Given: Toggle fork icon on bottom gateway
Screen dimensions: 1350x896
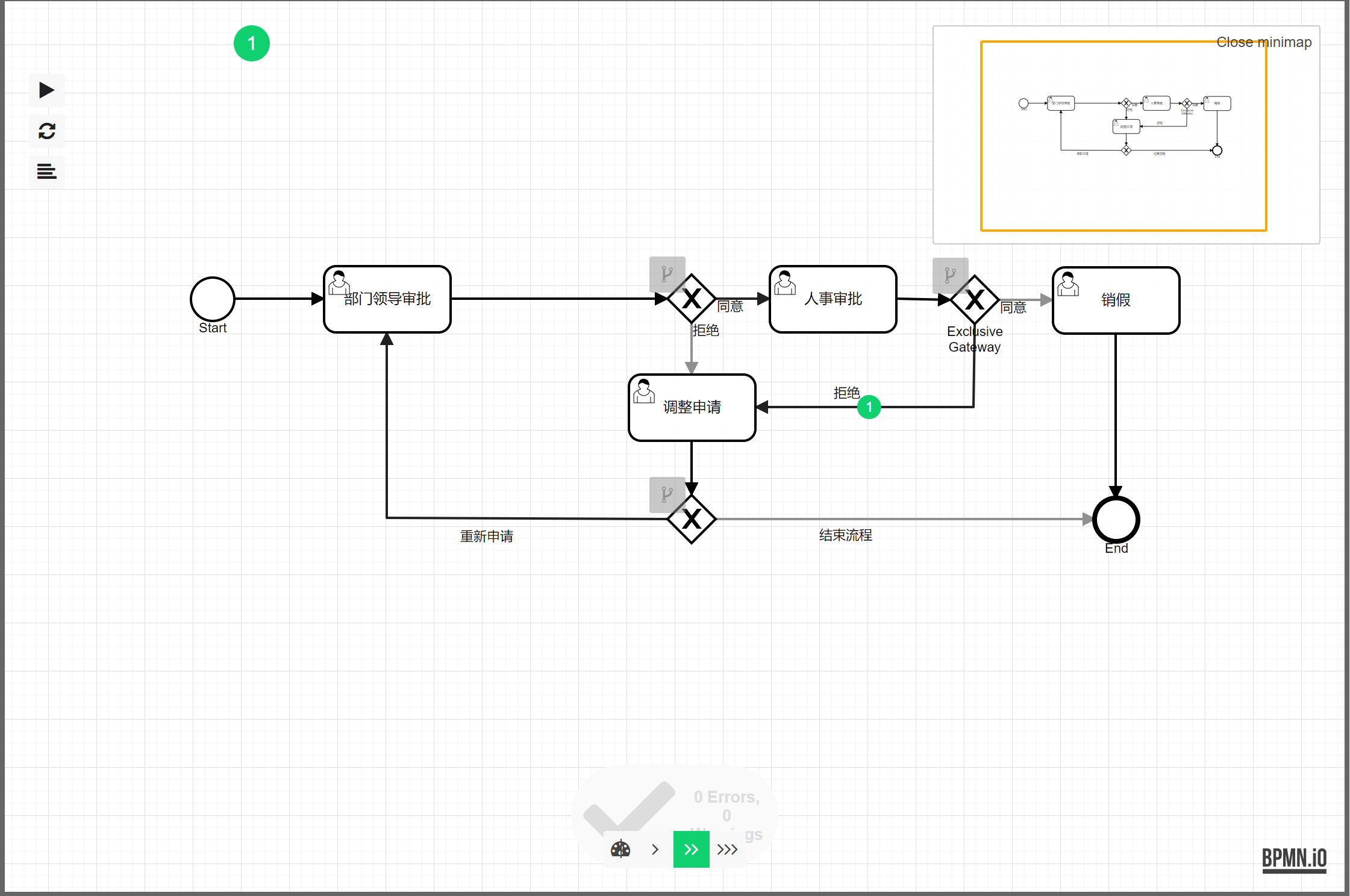Looking at the screenshot, I should [x=666, y=494].
